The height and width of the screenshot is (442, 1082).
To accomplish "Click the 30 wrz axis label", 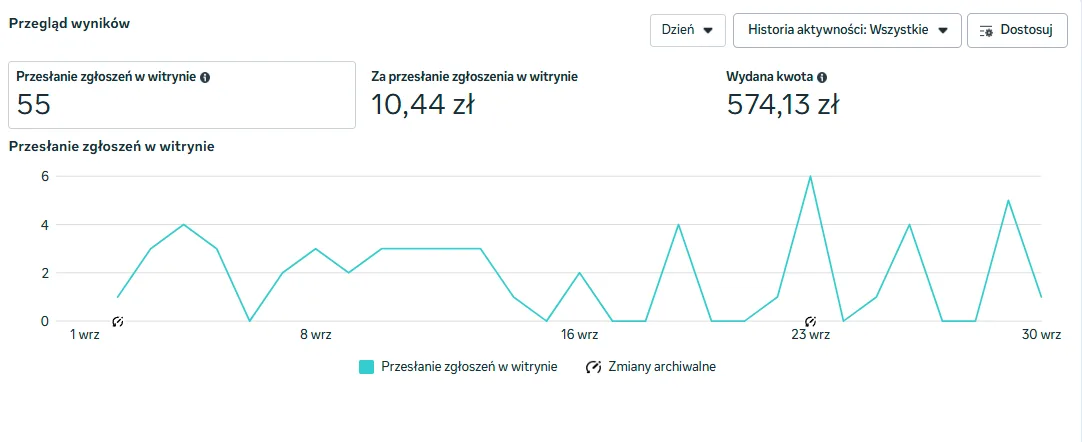I will pos(1041,336).
